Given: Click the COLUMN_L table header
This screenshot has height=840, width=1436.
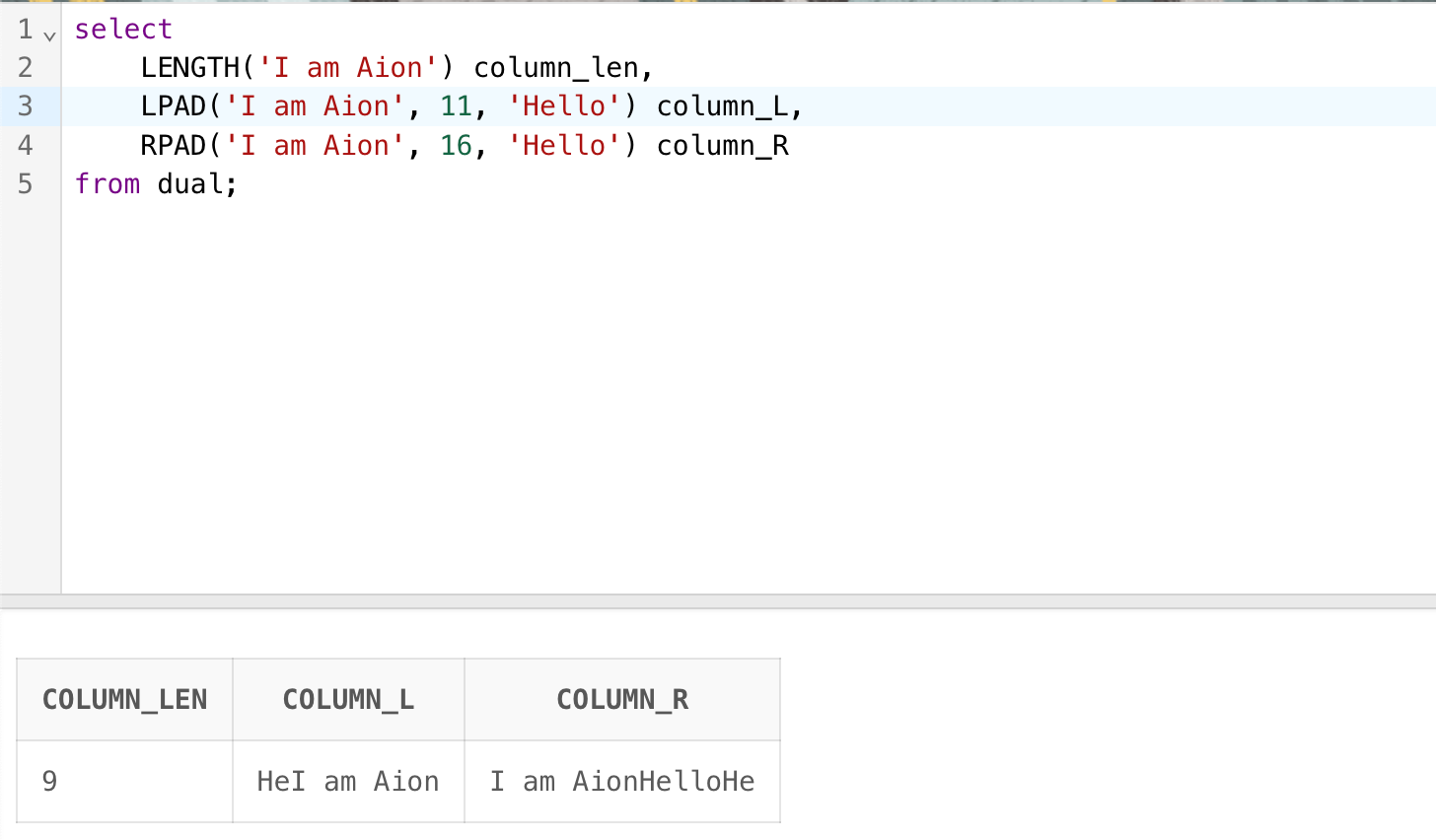Looking at the screenshot, I should pos(348,700).
